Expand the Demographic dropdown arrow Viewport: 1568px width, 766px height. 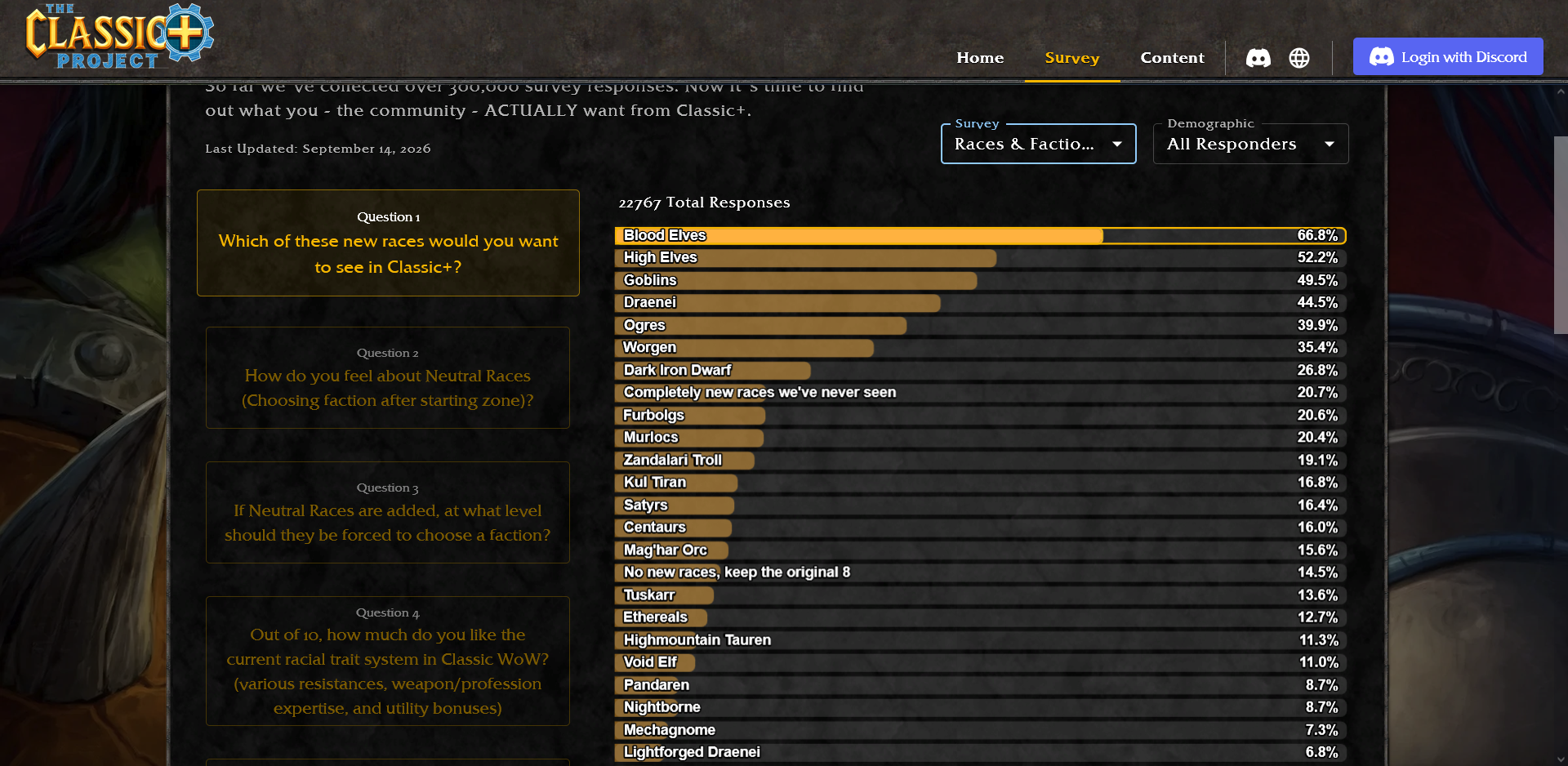tap(1330, 144)
